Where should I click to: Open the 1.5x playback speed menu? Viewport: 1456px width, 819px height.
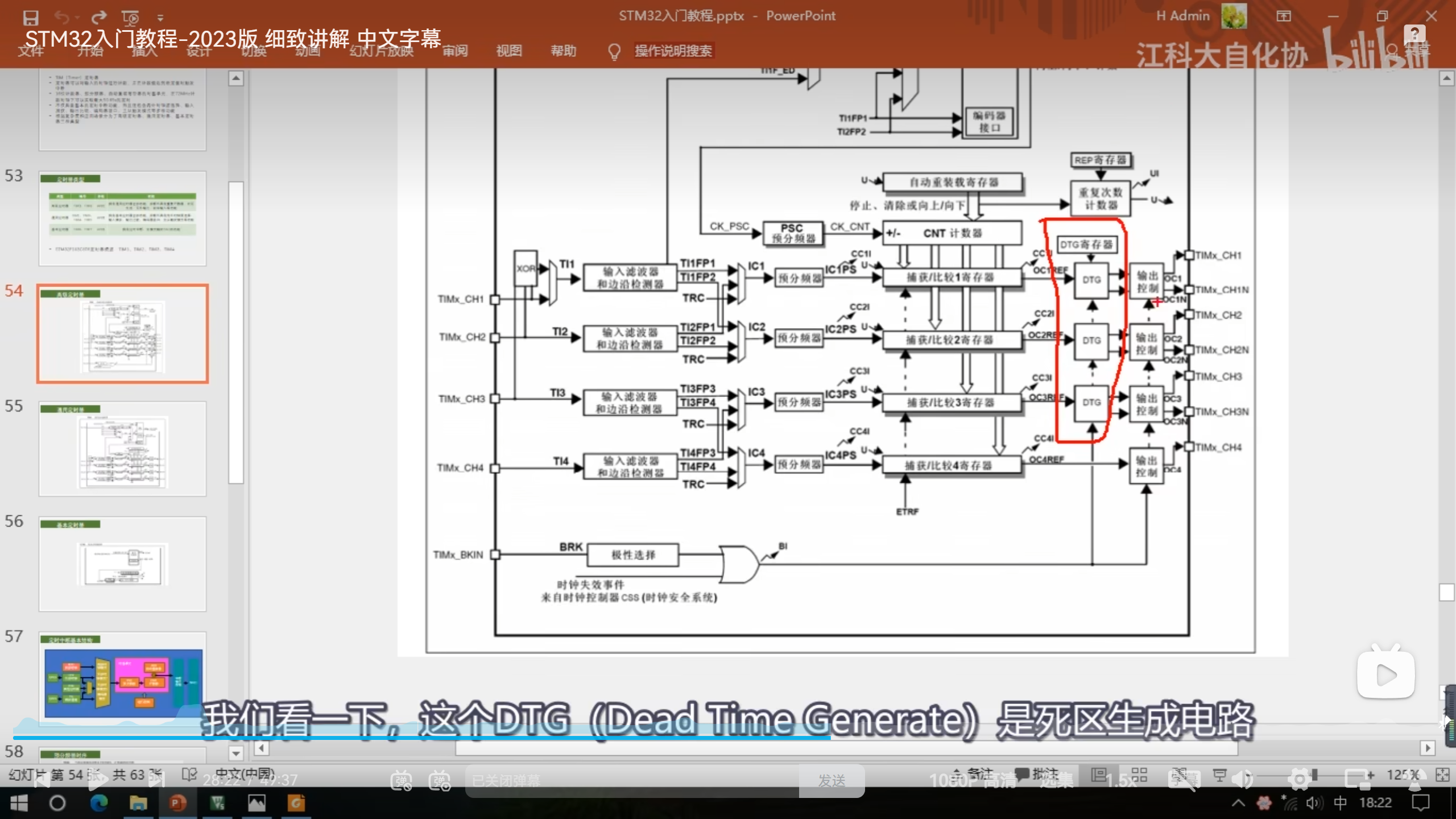(x=1120, y=780)
